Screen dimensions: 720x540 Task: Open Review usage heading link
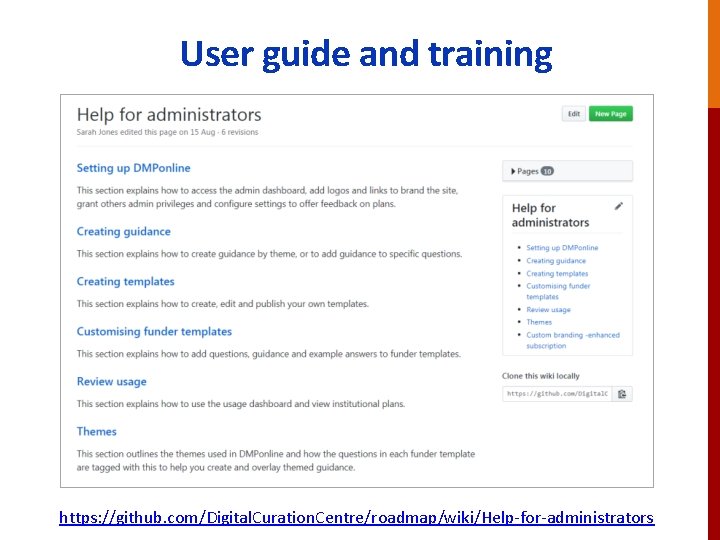112,382
